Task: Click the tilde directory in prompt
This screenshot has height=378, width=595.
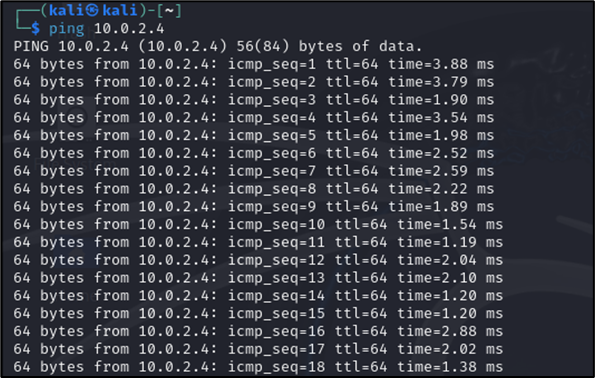Action: [x=169, y=10]
